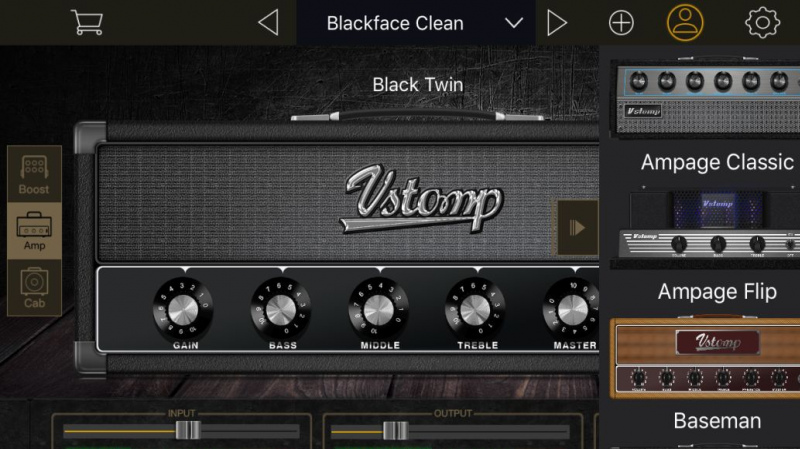Open the settings gear
The width and height of the screenshot is (800, 449).
(762, 23)
